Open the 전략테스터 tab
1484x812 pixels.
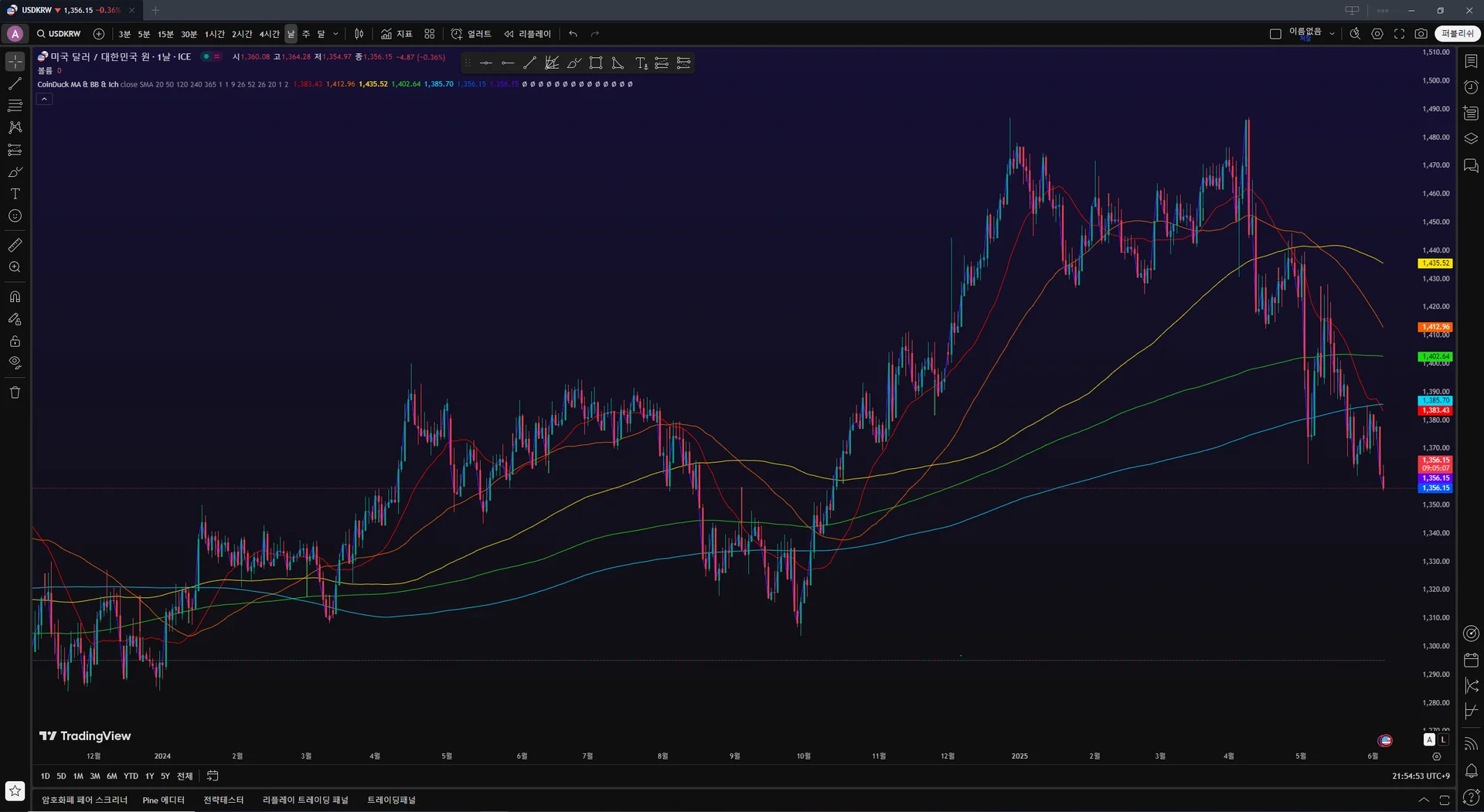[x=223, y=800]
